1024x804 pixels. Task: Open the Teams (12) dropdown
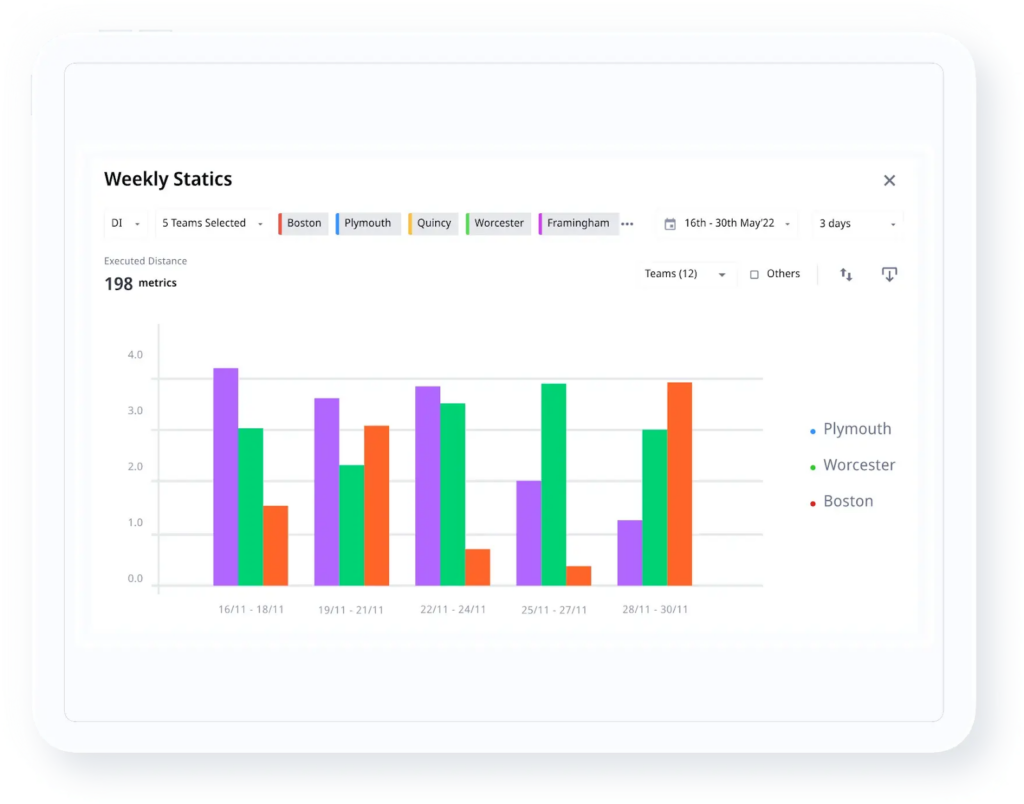pos(686,273)
